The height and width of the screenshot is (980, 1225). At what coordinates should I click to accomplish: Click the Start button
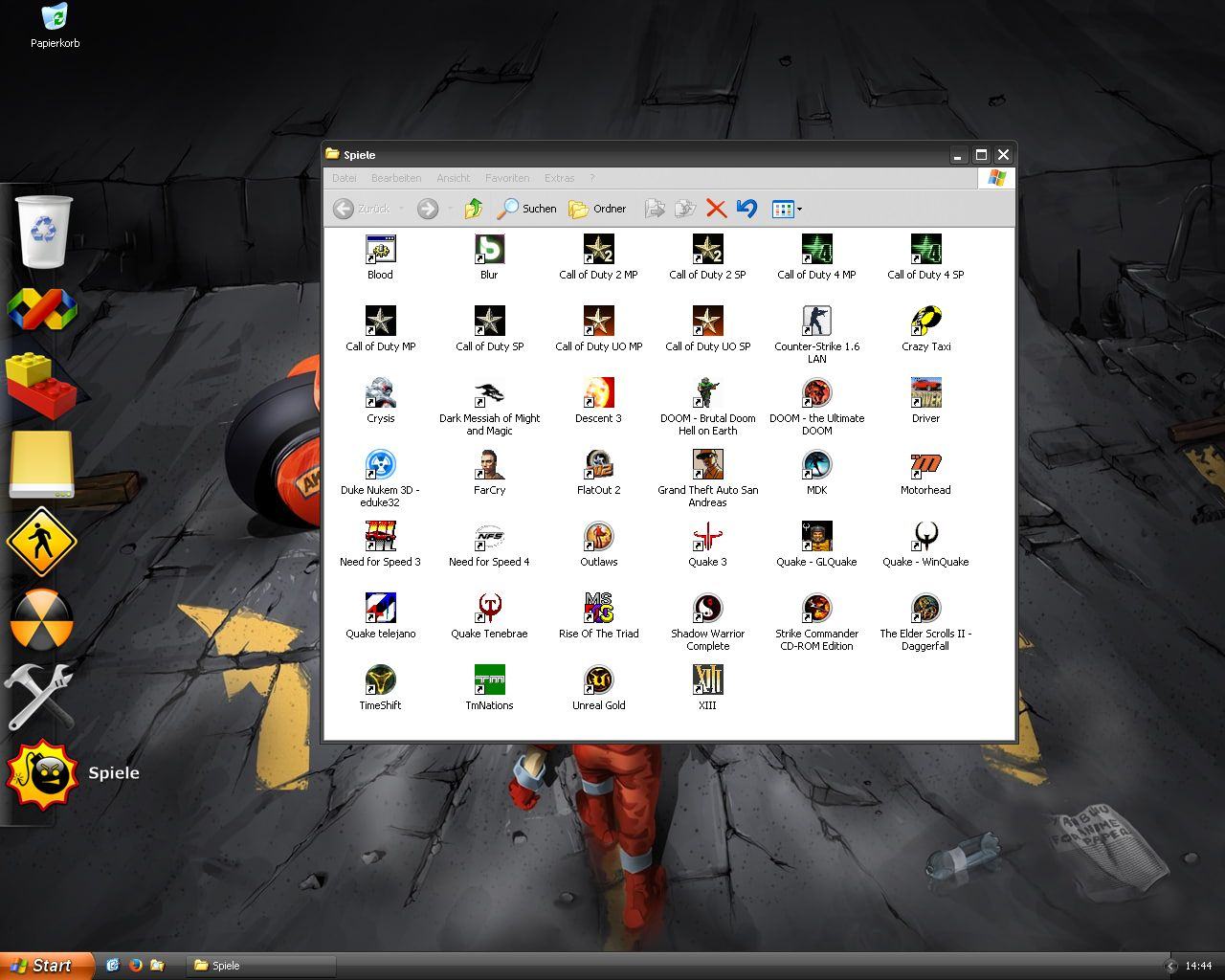pyautogui.click(x=47, y=966)
